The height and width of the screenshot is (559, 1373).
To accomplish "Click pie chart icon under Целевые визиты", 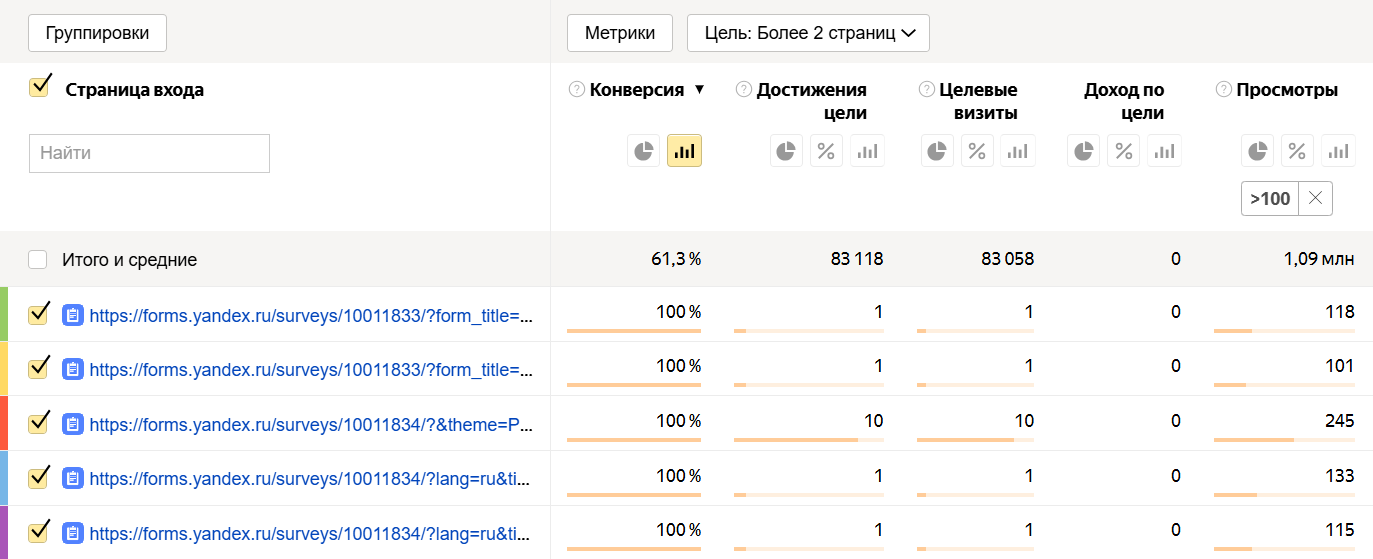I will tap(937, 151).
